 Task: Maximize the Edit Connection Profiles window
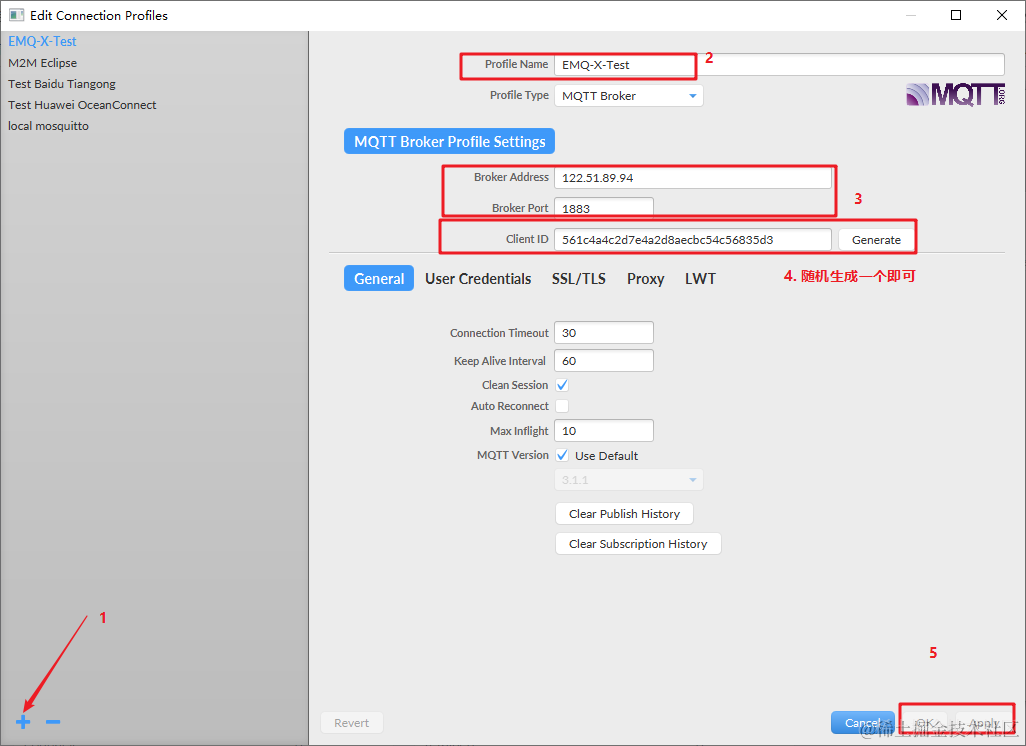click(x=956, y=15)
